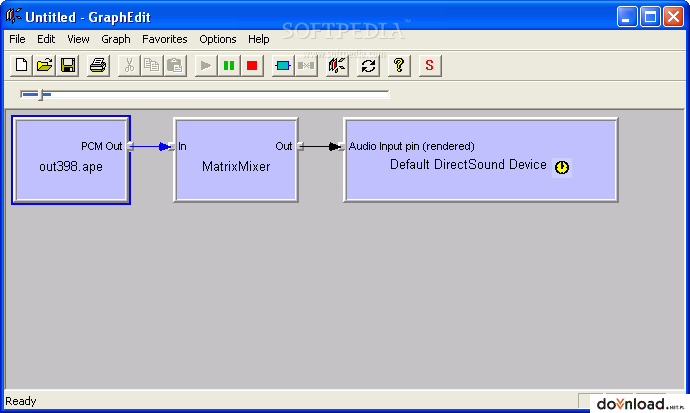The width and height of the screenshot is (690, 413).
Task: Click the Ready status bar text
Action: [x=21, y=401]
